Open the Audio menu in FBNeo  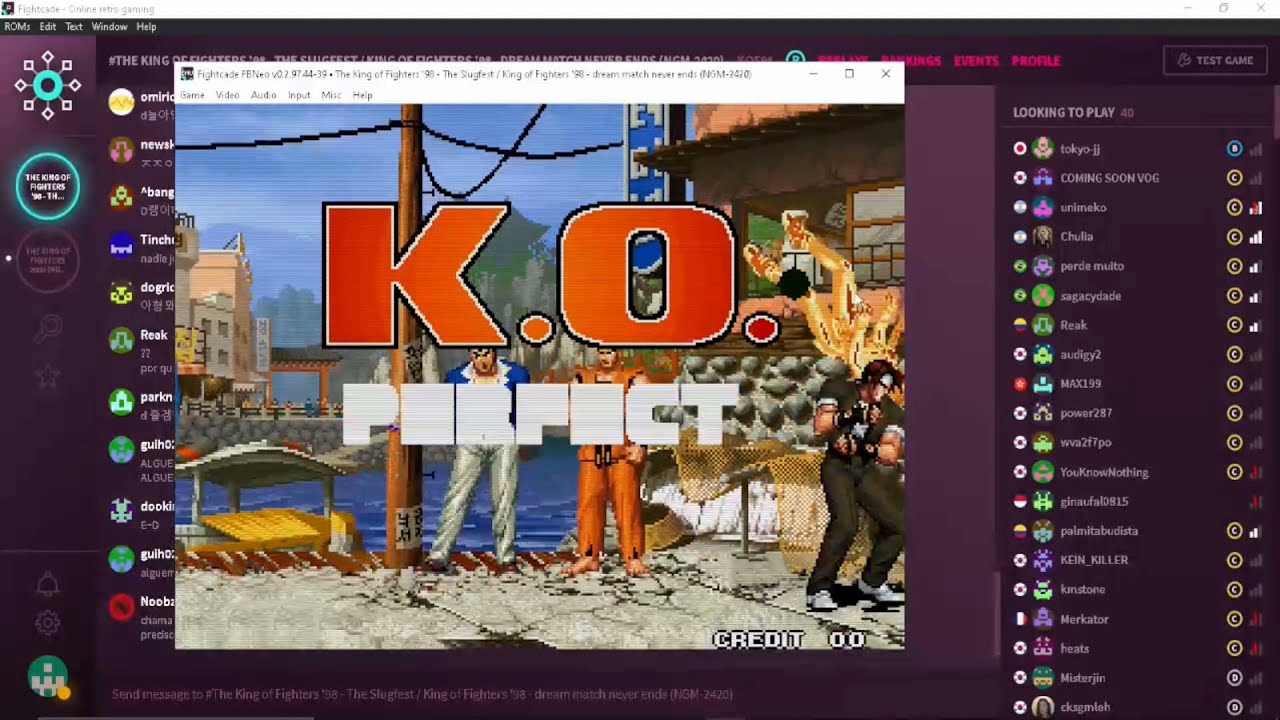coord(263,95)
